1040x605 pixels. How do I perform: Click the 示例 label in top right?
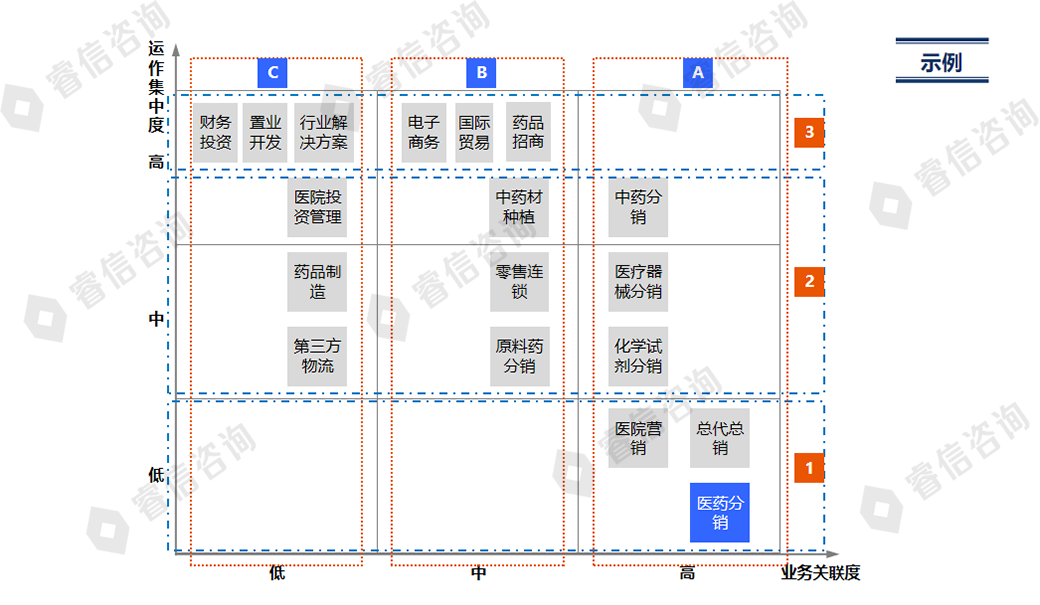point(941,61)
